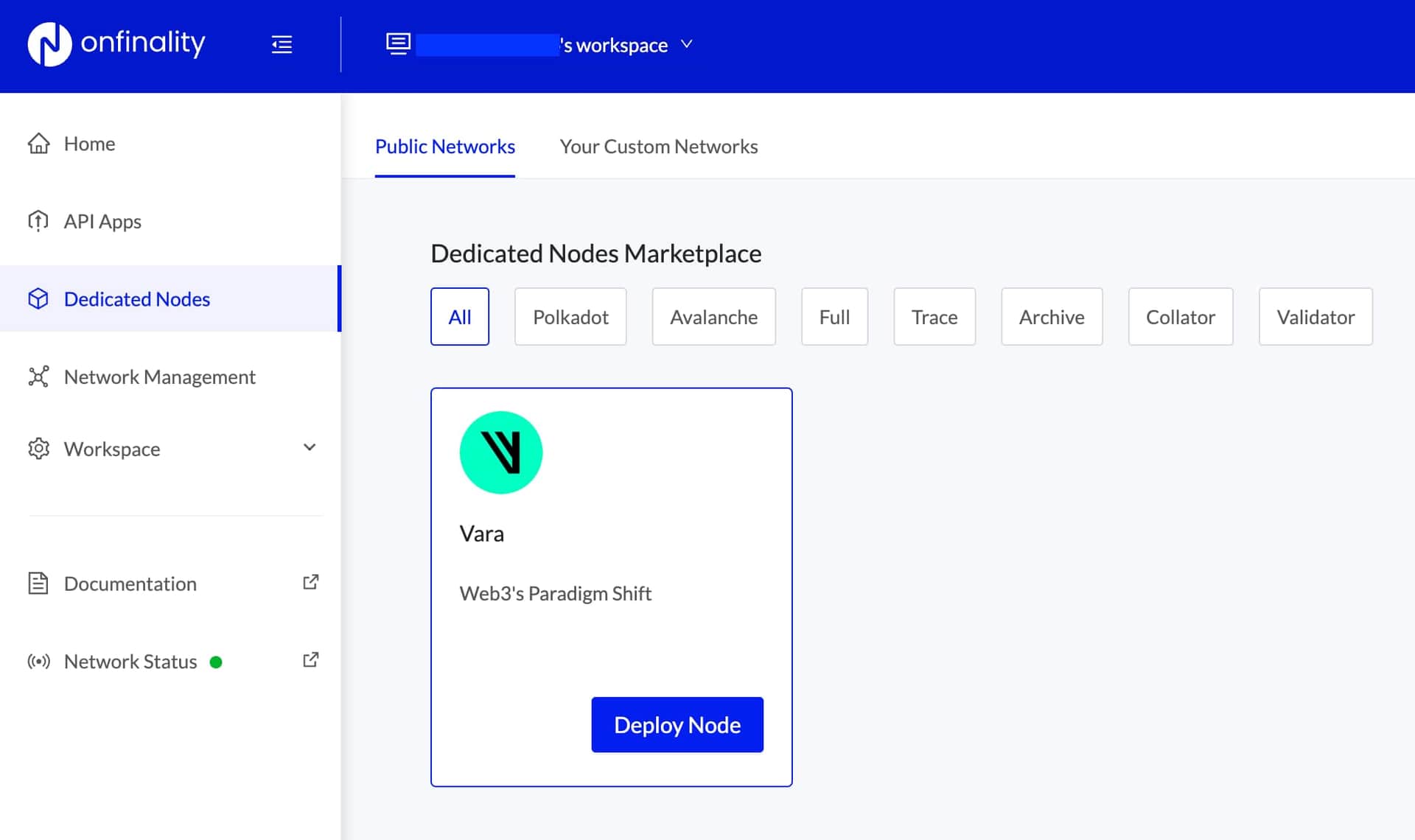Expand the Workspace sidebar menu
The height and width of the screenshot is (840, 1415).
310,448
